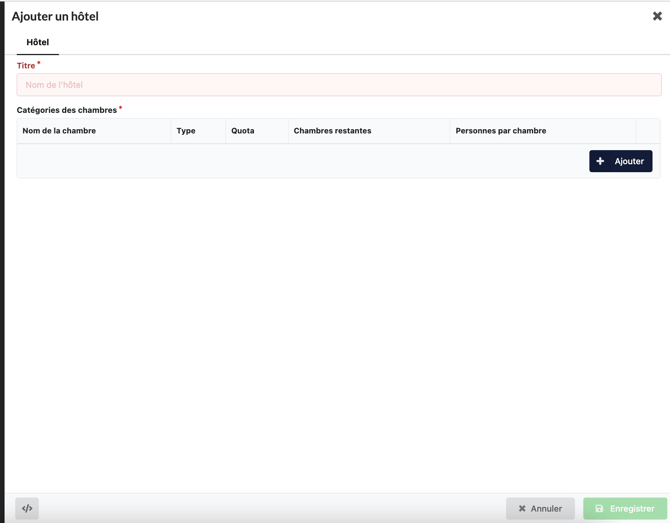Select the Personnes par chambre column header
The width and height of the screenshot is (670, 523).
pos(500,131)
